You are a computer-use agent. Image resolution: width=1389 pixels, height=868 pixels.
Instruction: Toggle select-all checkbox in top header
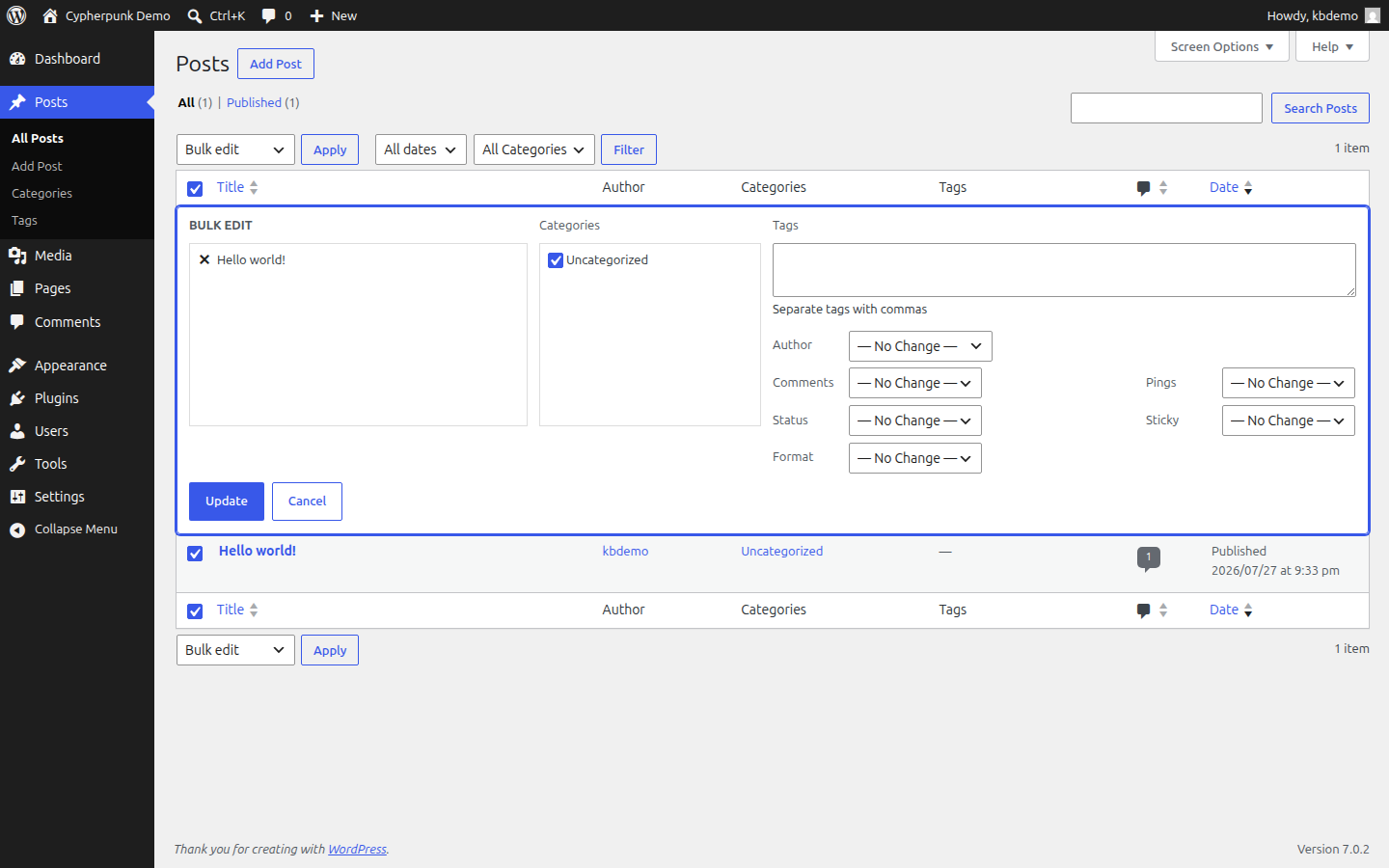click(195, 189)
